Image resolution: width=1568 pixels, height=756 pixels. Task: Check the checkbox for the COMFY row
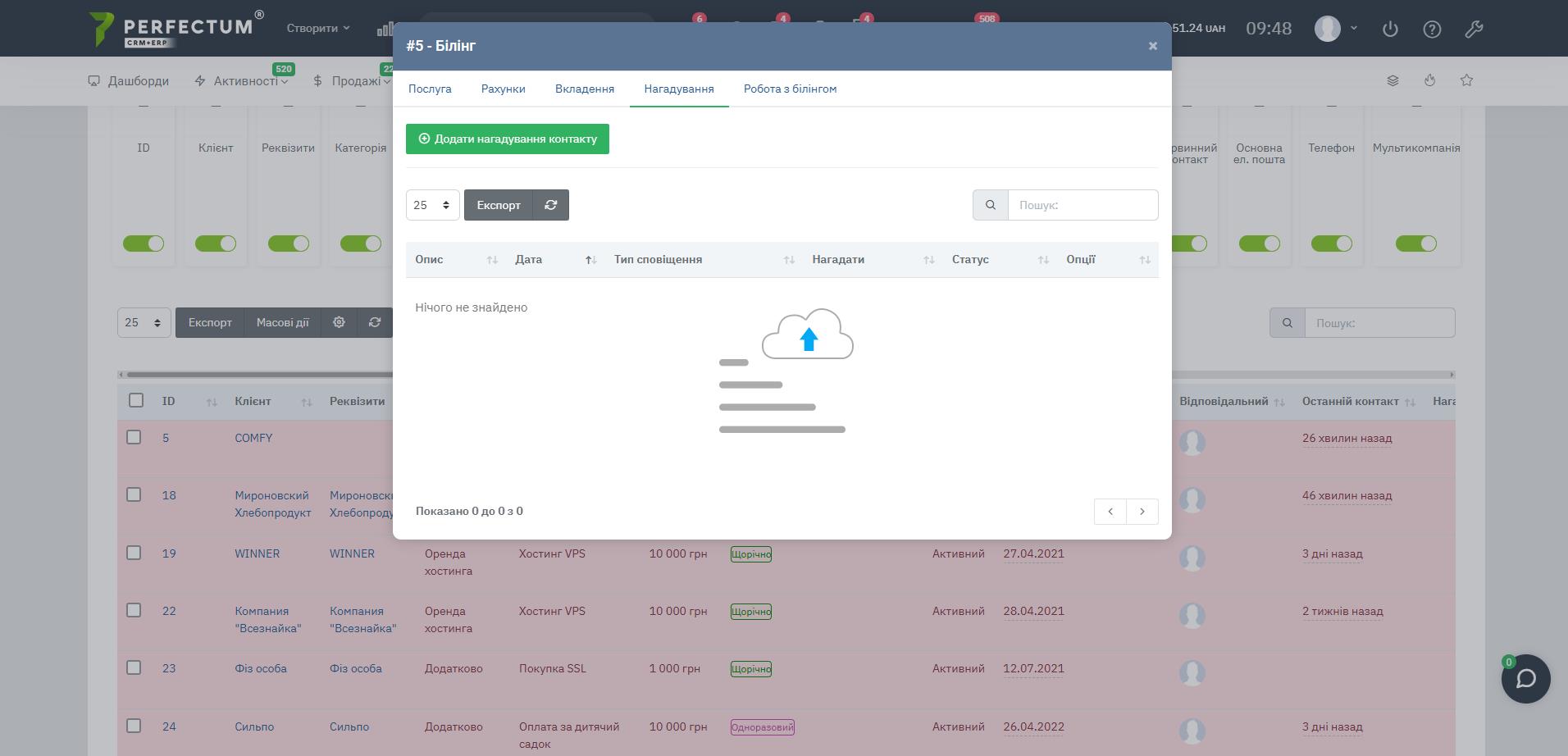134,438
